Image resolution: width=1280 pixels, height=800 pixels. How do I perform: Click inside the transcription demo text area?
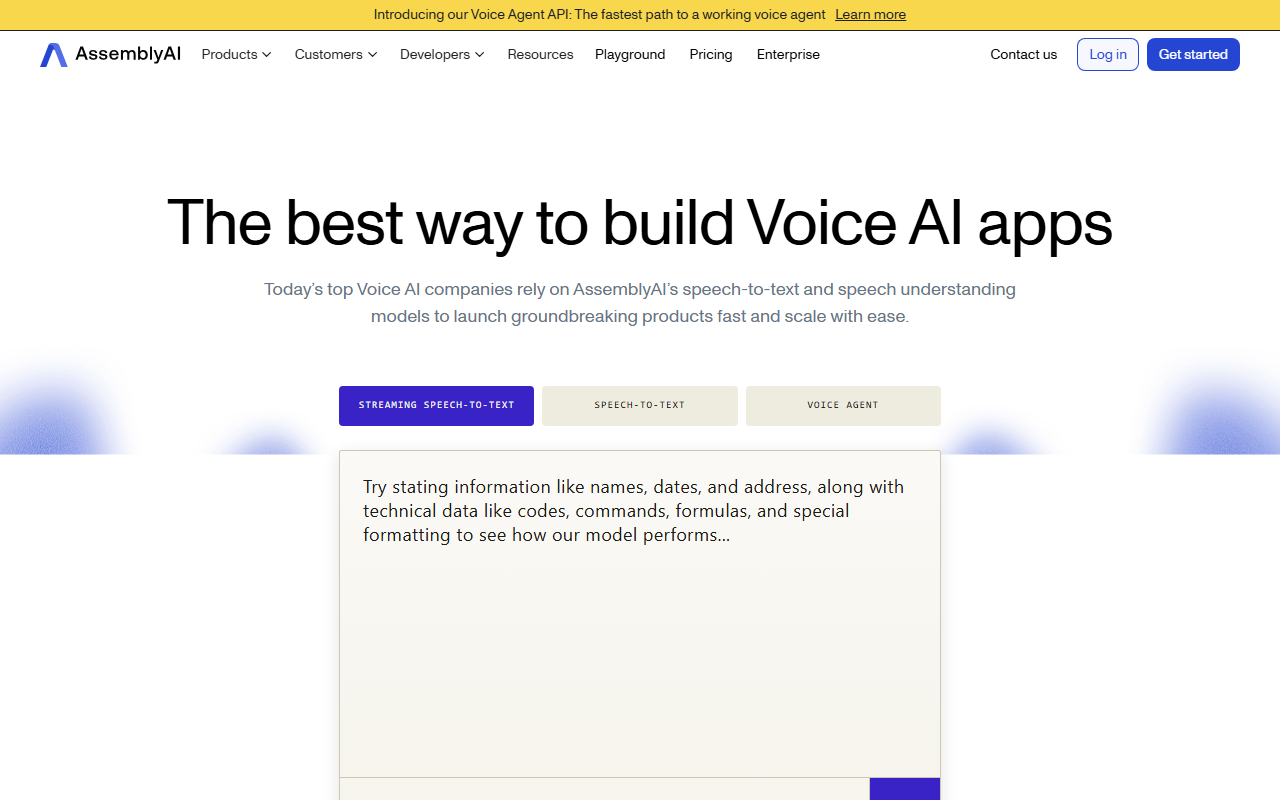640,614
